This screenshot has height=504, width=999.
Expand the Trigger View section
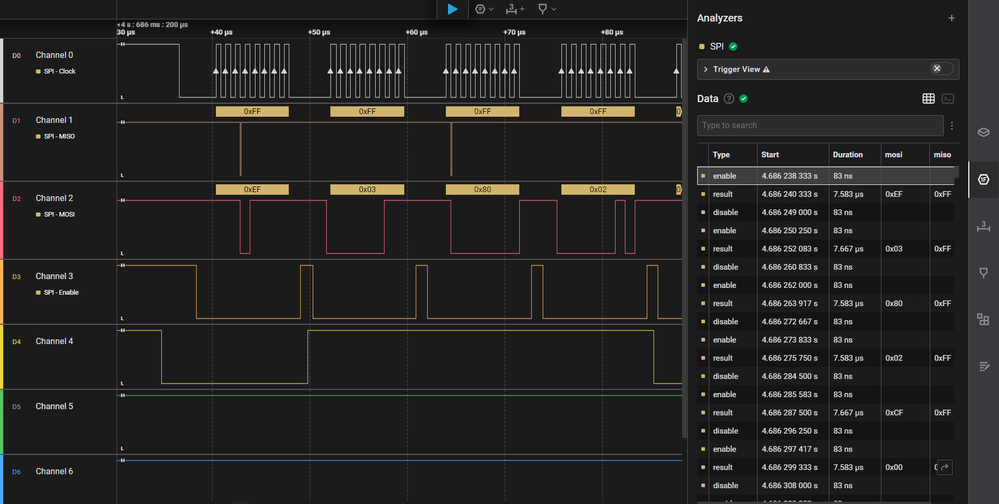[x=706, y=69]
